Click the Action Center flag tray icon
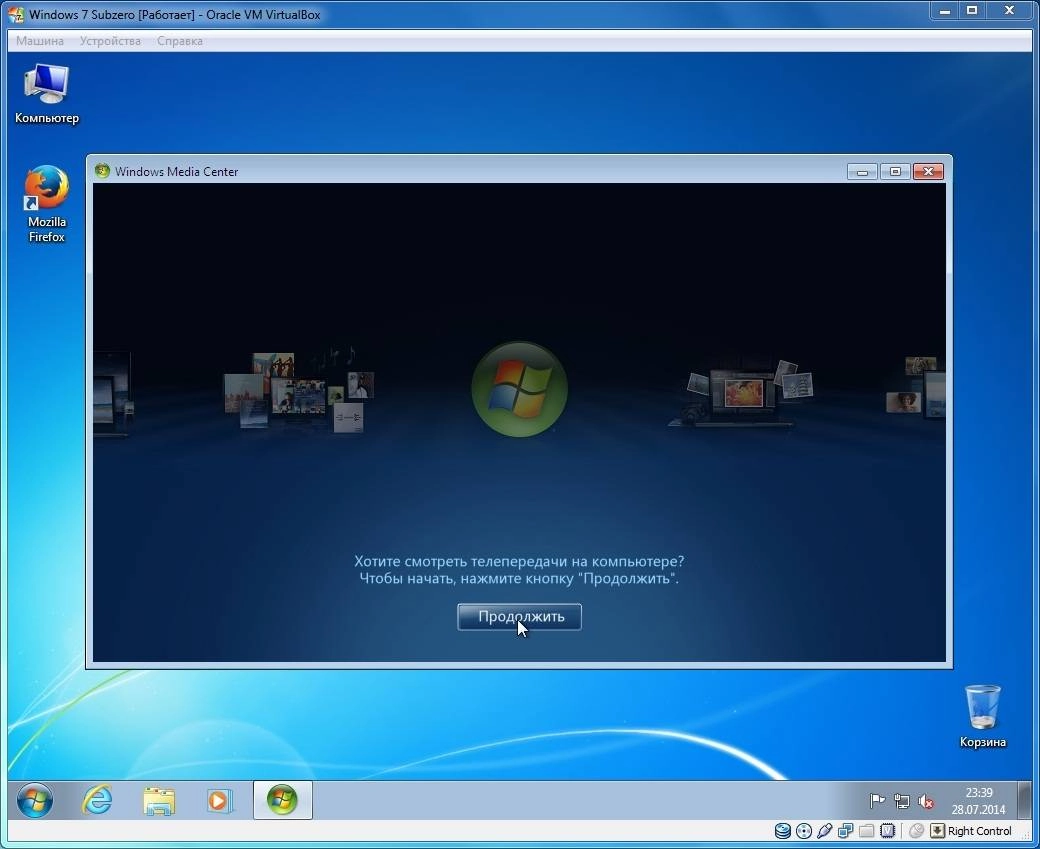Viewport: 1040px width, 849px height. click(877, 801)
